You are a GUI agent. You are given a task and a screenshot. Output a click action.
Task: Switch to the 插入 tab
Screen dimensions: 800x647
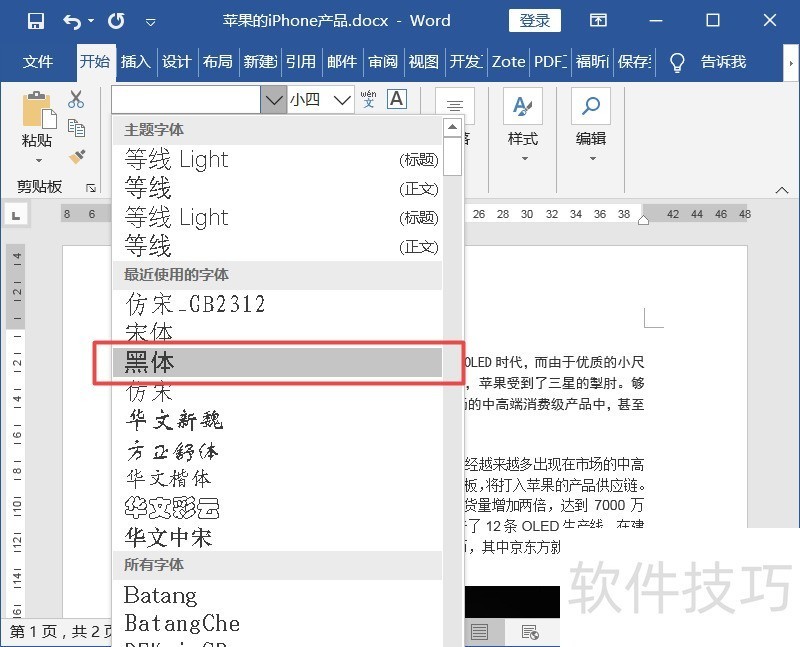point(136,62)
